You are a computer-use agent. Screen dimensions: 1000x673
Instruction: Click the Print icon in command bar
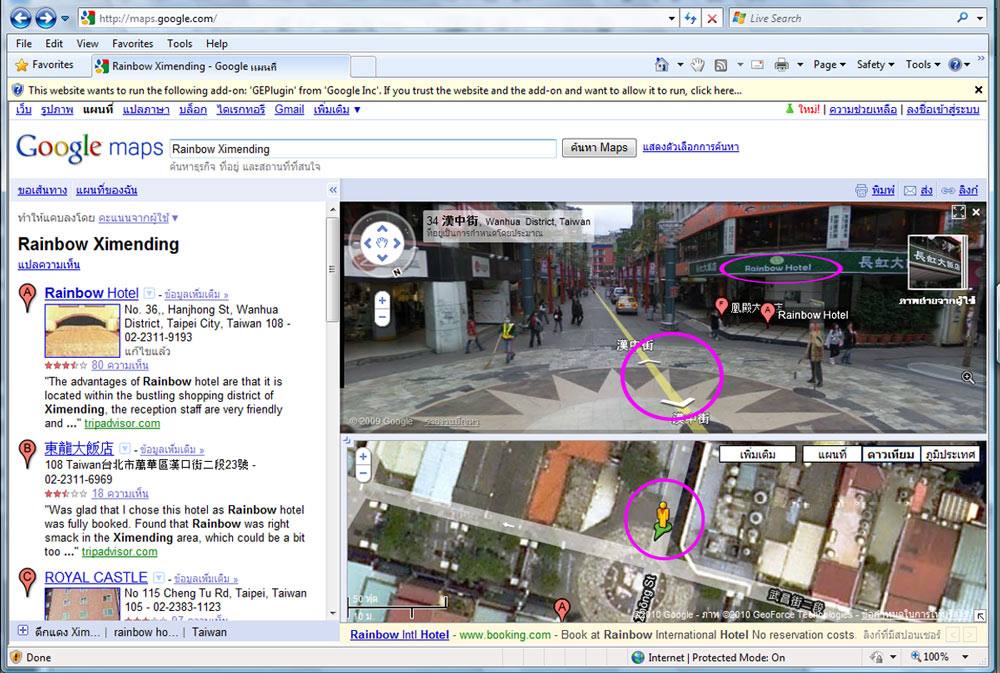point(781,64)
